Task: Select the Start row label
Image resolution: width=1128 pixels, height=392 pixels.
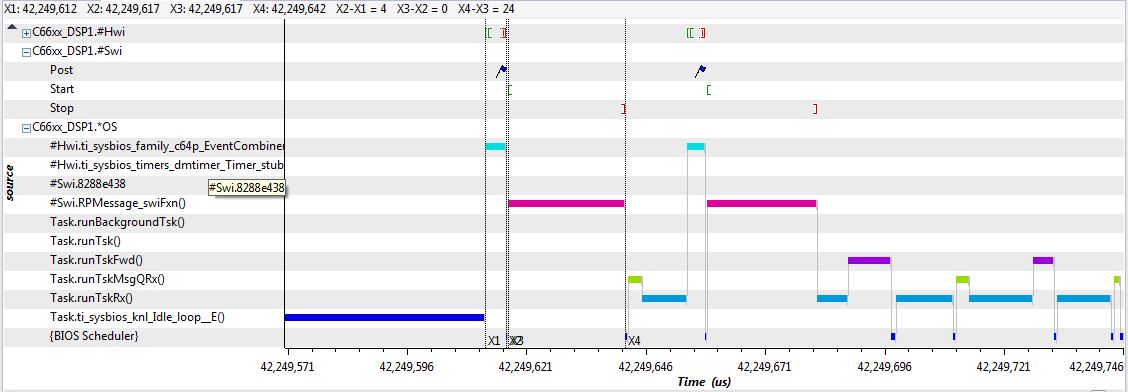Action: click(62, 89)
